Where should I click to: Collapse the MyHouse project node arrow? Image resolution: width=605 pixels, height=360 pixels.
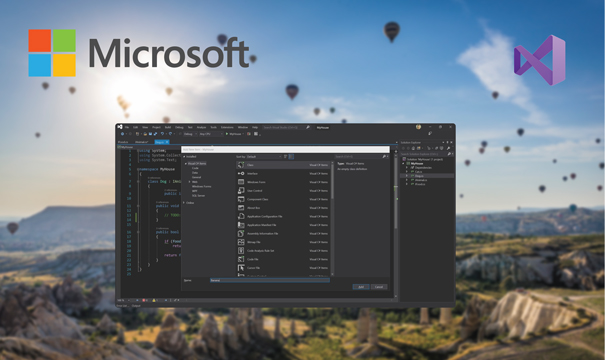404,163
